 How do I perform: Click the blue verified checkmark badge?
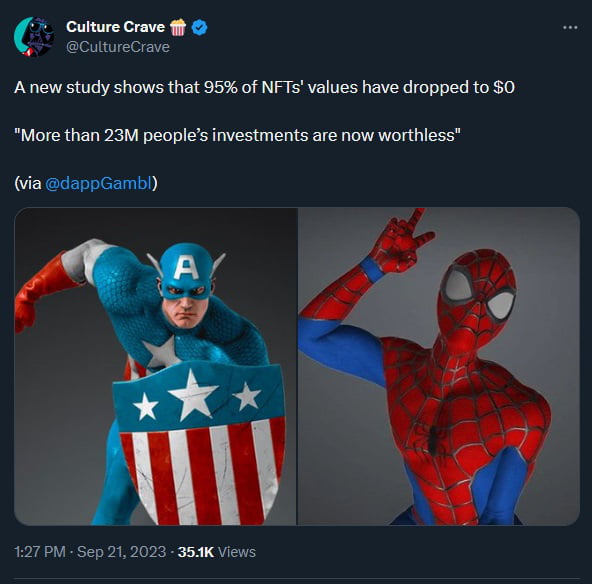click(200, 28)
